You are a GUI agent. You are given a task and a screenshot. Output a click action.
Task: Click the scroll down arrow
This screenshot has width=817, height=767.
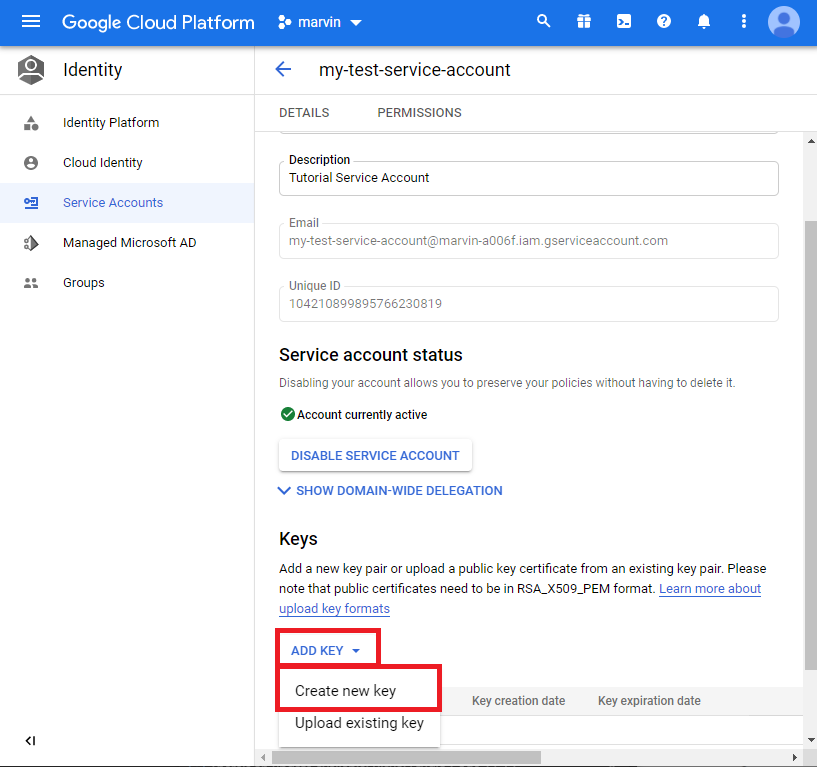[811, 739]
